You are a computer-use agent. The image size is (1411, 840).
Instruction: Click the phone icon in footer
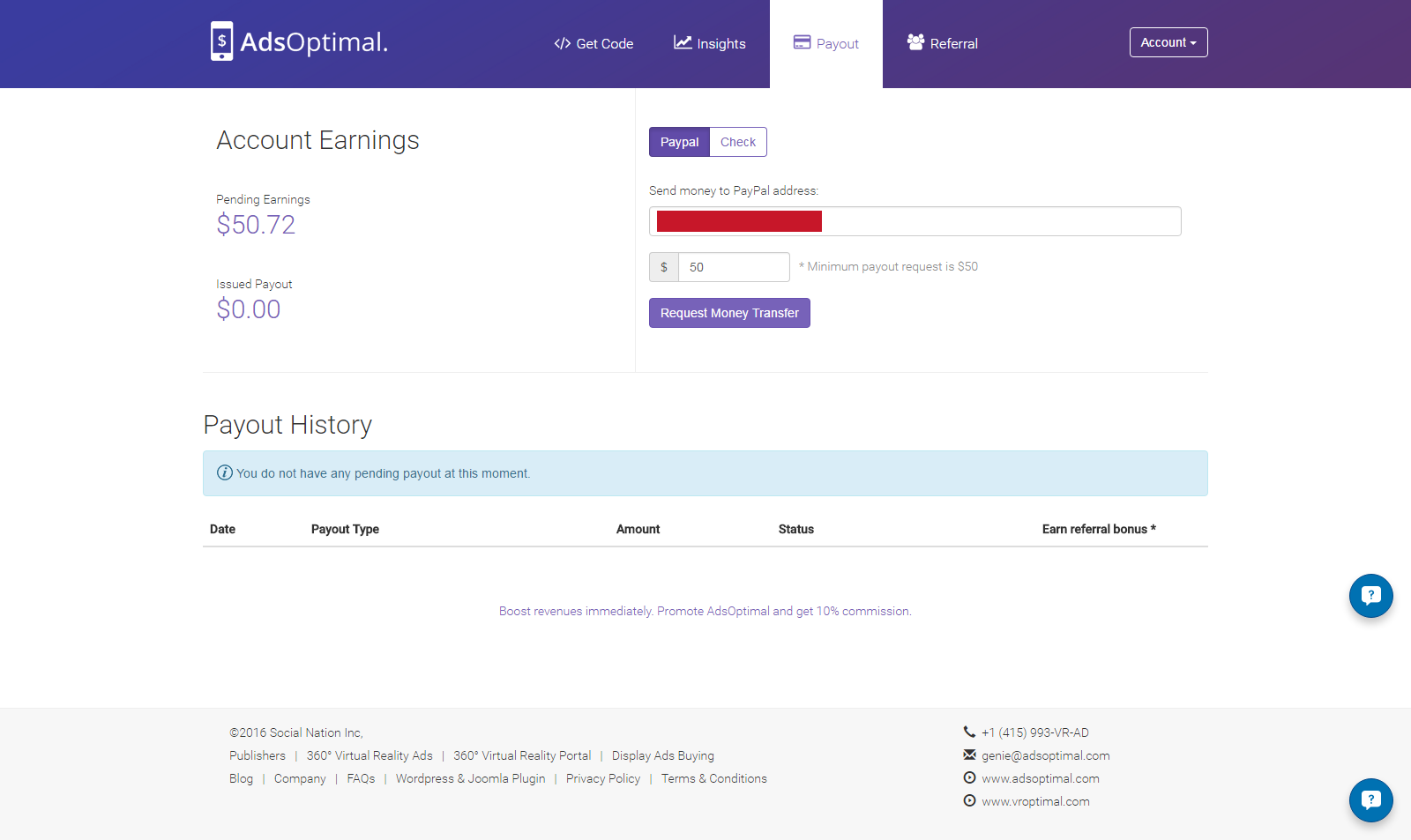(x=969, y=732)
